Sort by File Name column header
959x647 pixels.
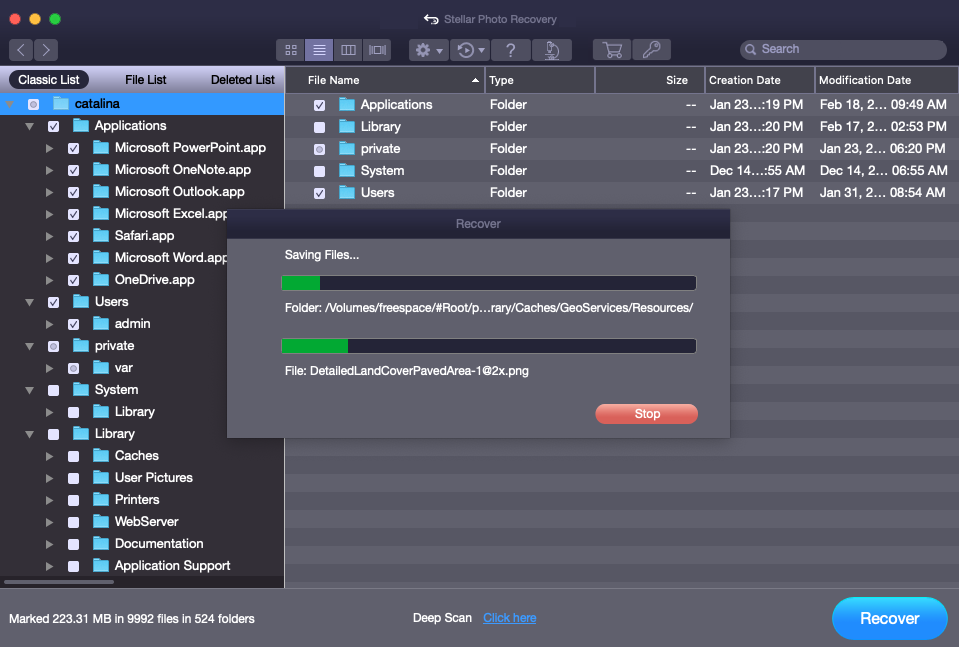click(x=385, y=80)
